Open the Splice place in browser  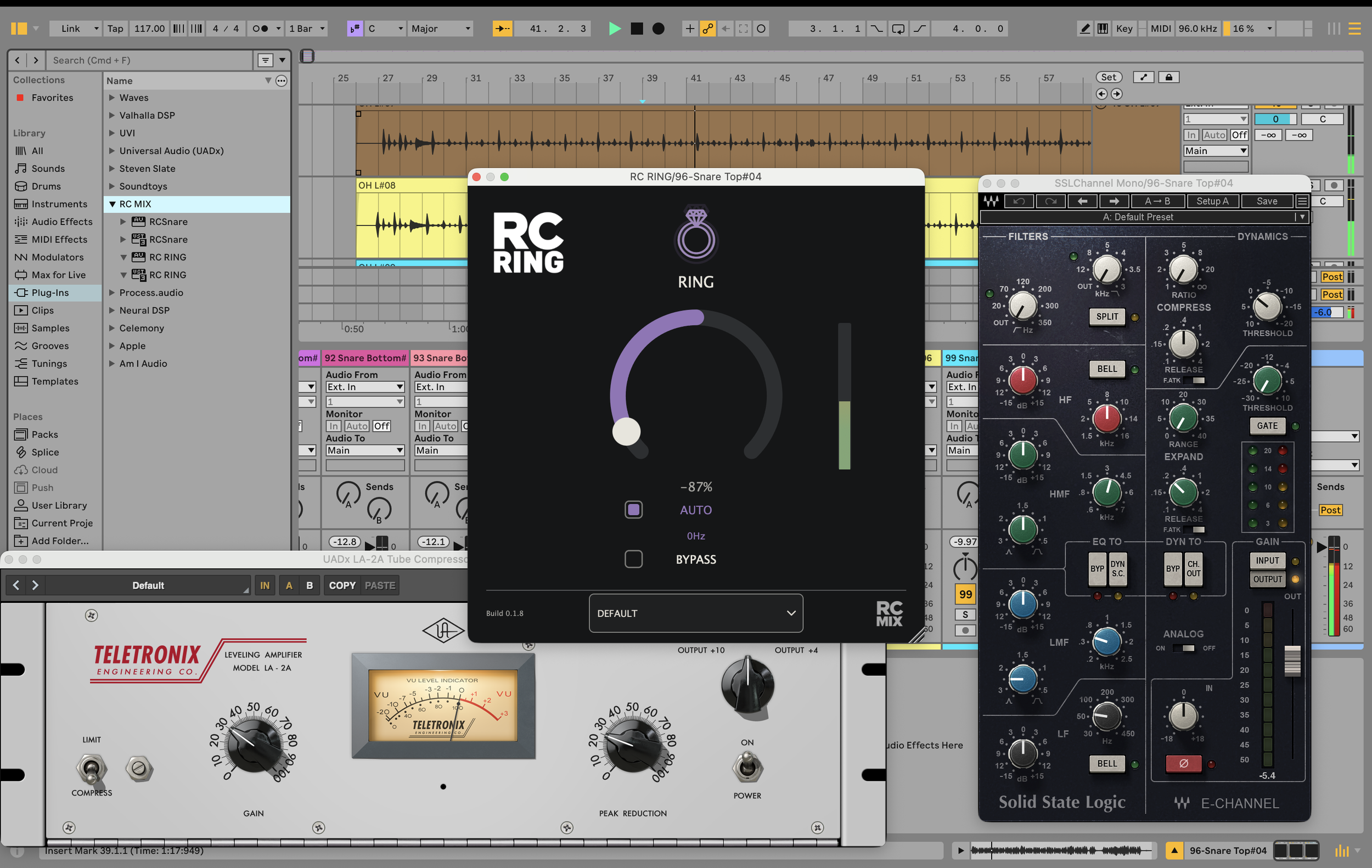click(44, 452)
